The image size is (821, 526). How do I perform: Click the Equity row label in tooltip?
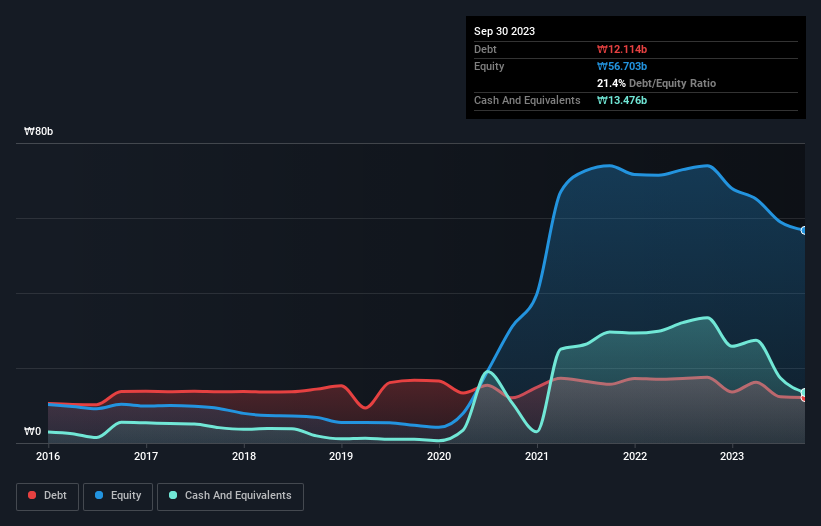click(x=489, y=66)
